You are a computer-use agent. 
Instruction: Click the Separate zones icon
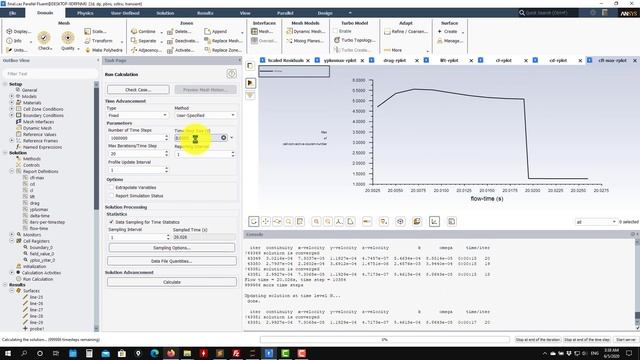[x=134, y=41]
